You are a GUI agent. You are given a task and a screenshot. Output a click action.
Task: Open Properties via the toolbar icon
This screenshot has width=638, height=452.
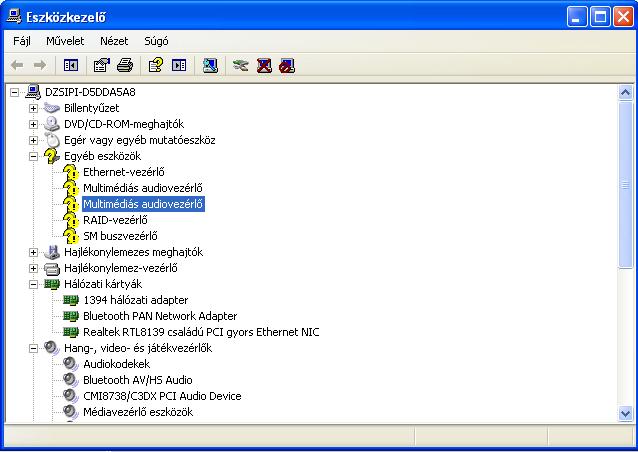(x=102, y=65)
